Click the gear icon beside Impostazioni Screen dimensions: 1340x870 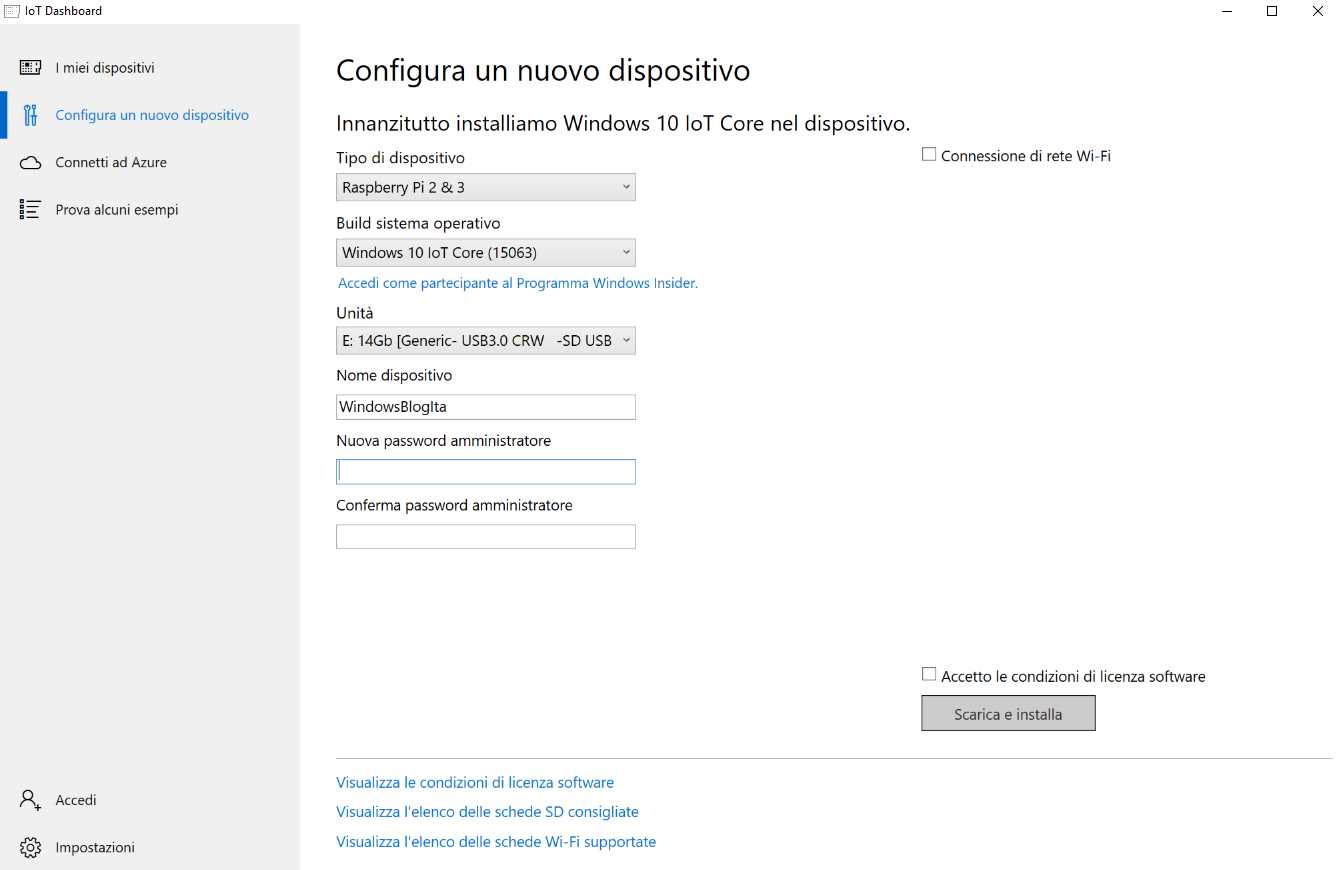pyautogui.click(x=31, y=847)
